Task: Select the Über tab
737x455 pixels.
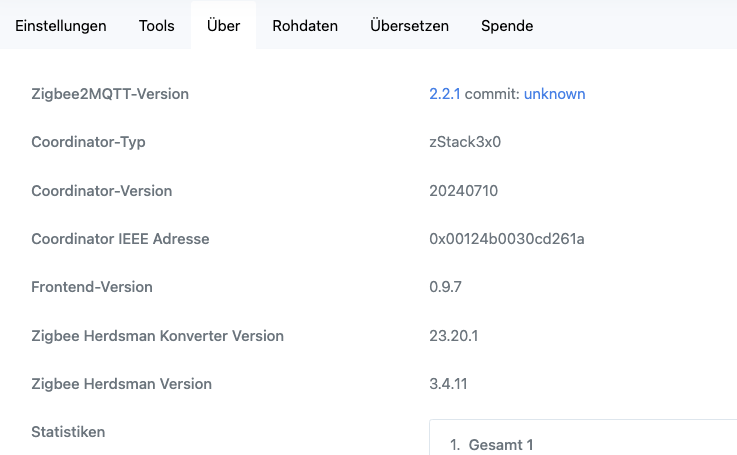Action: point(223,26)
